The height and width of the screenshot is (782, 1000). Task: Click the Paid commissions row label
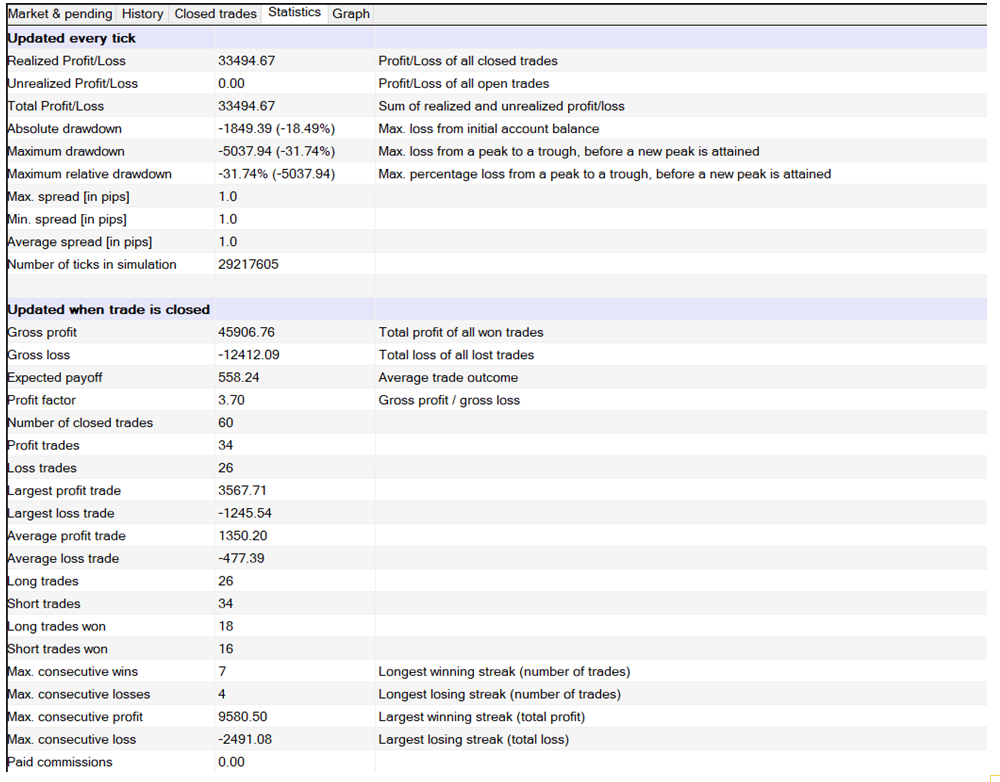coord(60,762)
